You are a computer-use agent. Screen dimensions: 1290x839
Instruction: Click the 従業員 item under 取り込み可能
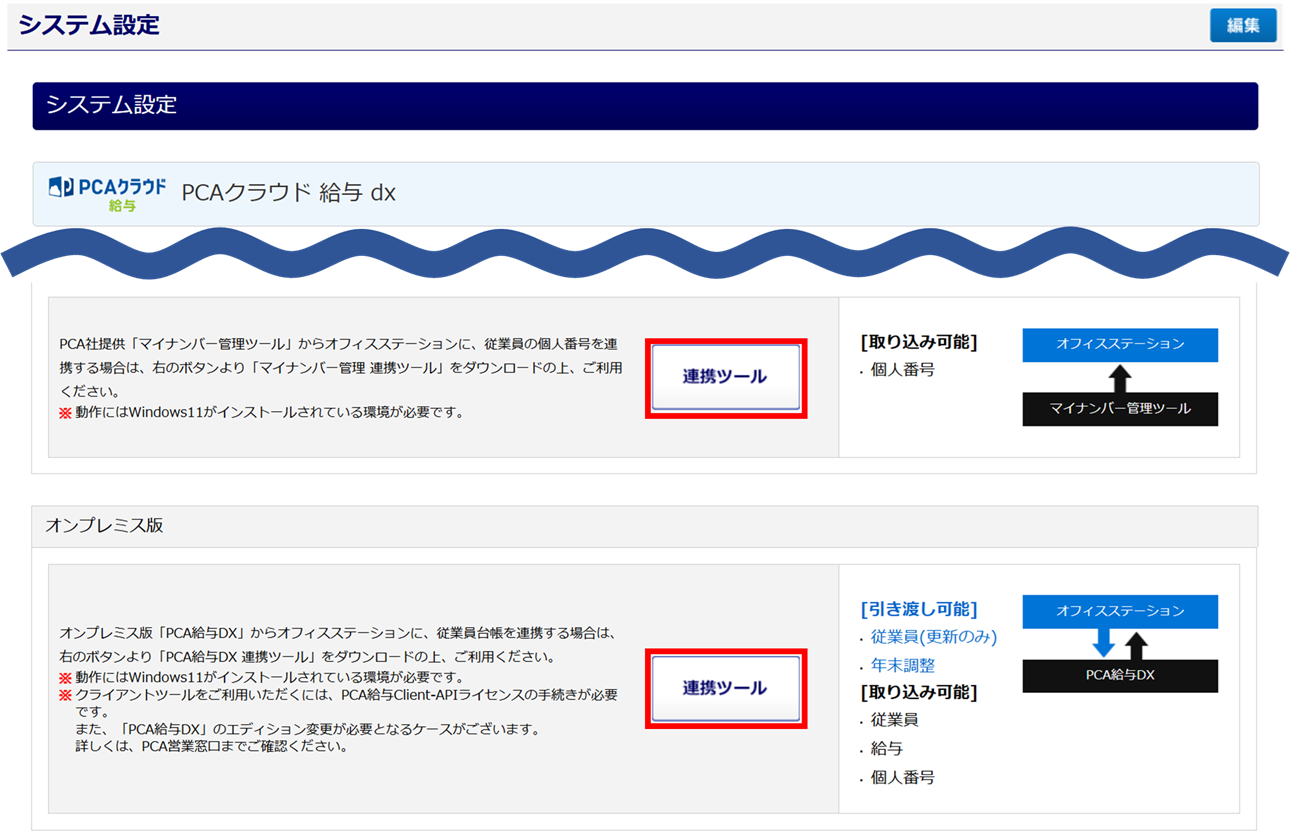pyautogui.click(x=894, y=720)
